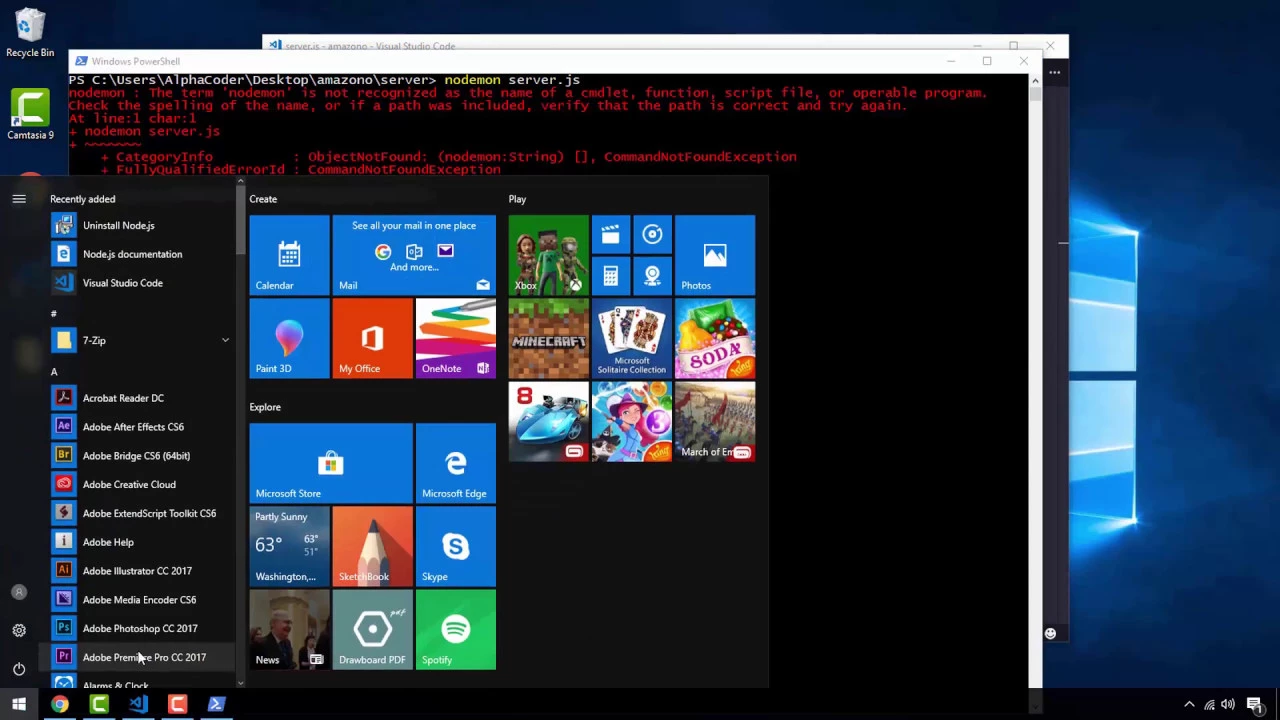This screenshot has width=1280, height=720.
Task: Open the Calculator small tile
Action: click(610, 276)
